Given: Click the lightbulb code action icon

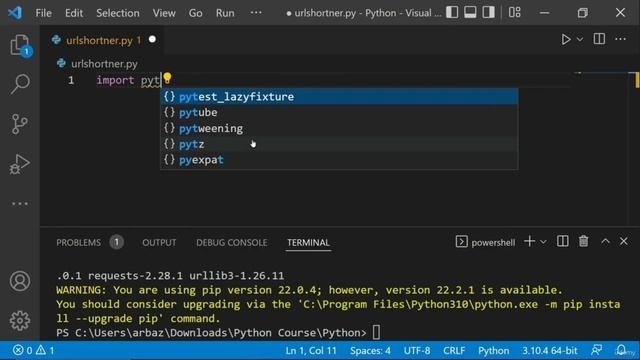Looking at the screenshot, I should tap(167, 78).
